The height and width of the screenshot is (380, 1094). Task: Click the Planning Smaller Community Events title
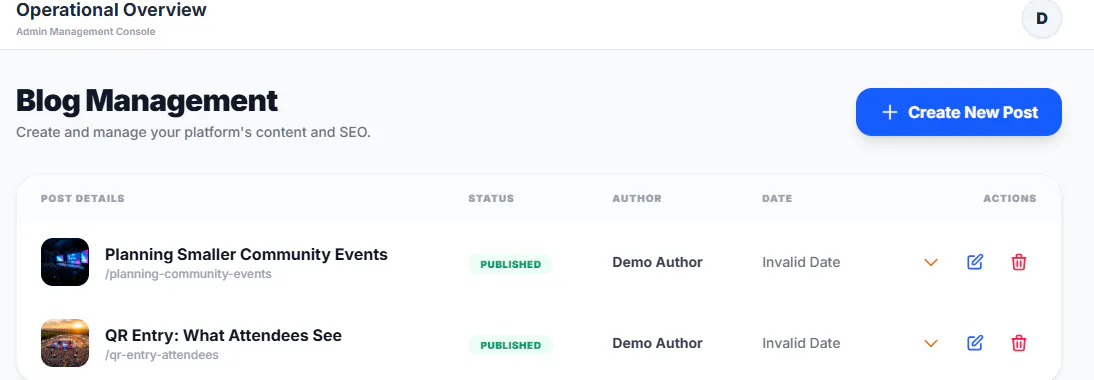click(x=246, y=254)
